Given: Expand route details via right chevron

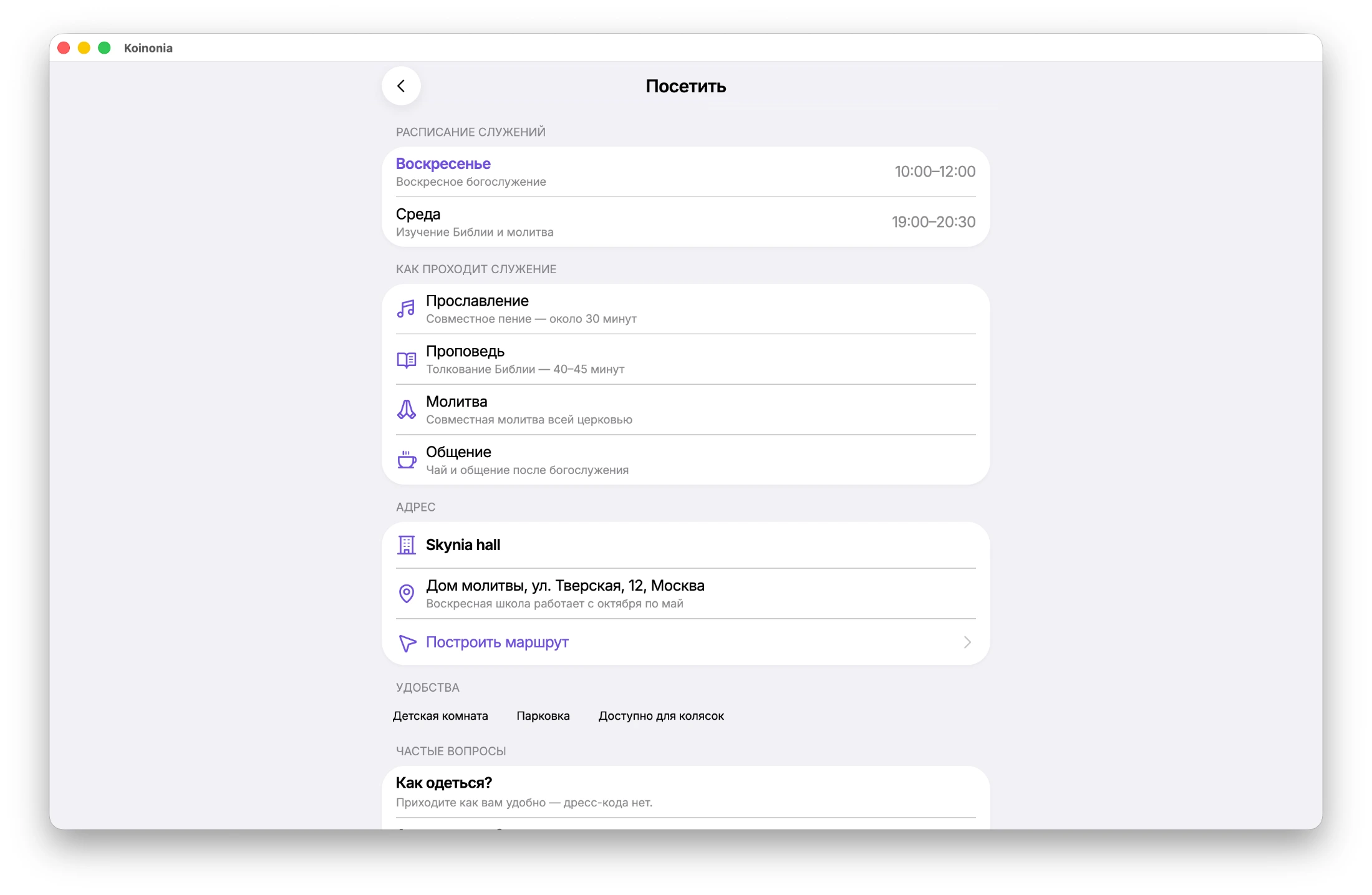Looking at the screenshot, I should pyautogui.click(x=967, y=642).
